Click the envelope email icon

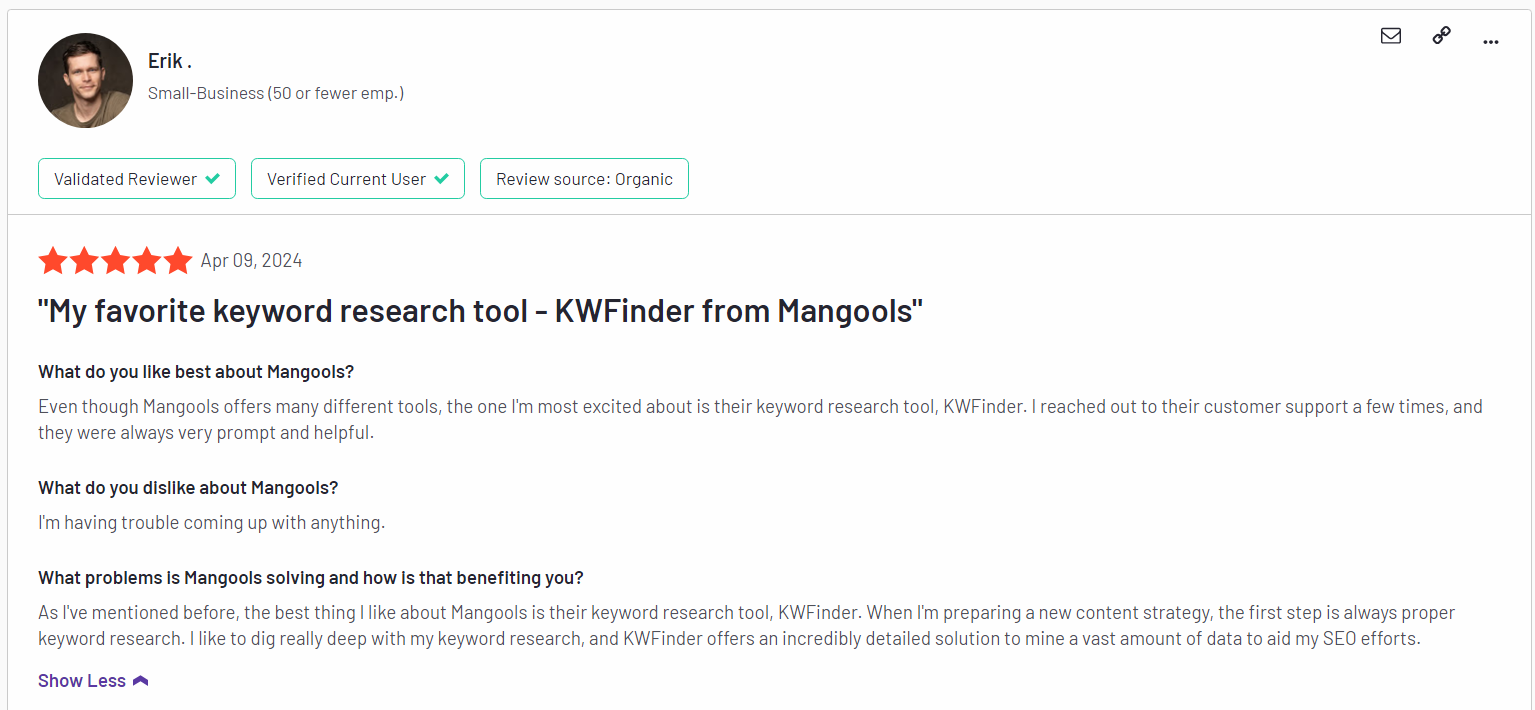[x=1390, y=36]
